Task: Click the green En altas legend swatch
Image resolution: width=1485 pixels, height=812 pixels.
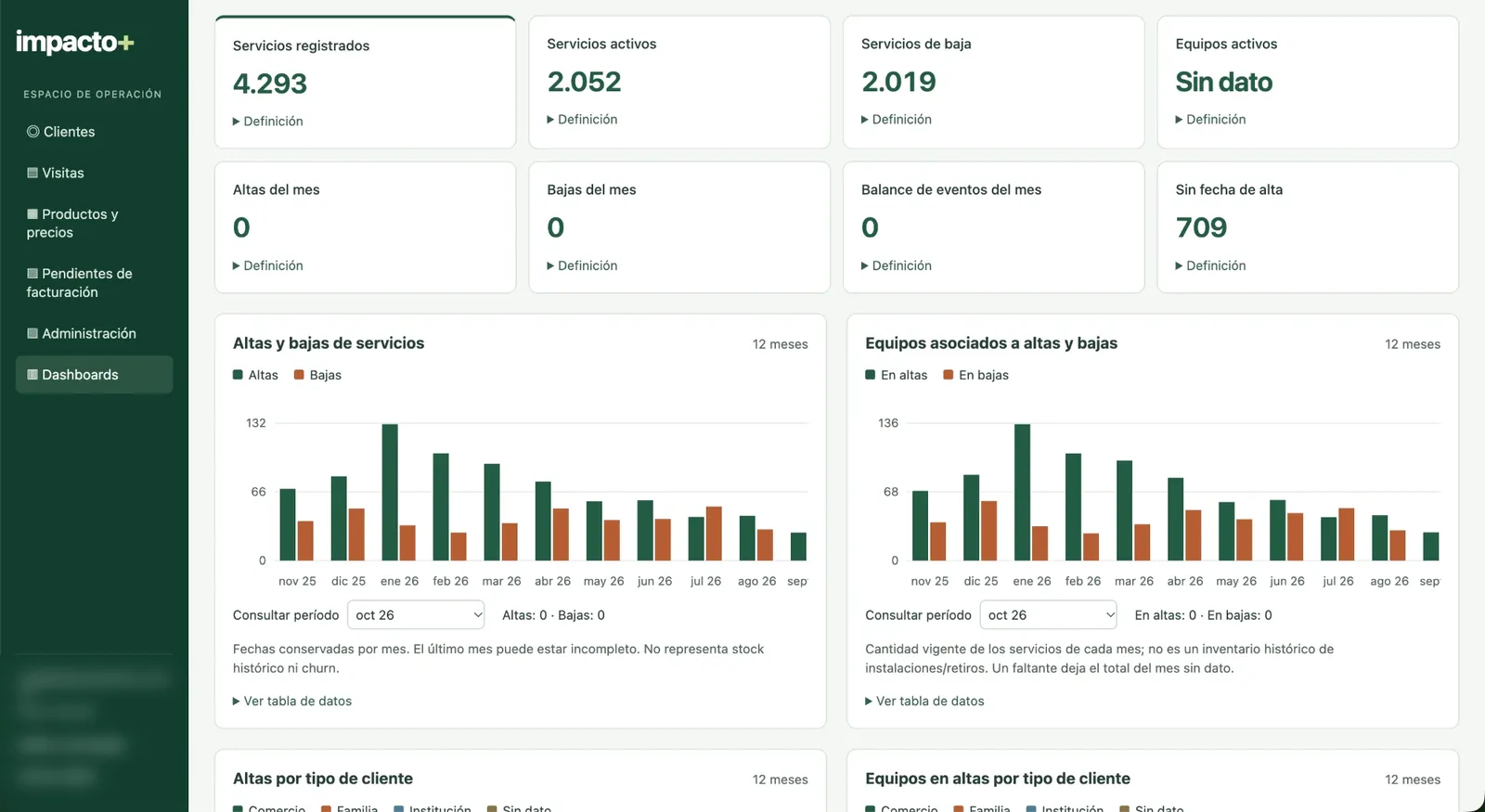Action: click(871, 375)
